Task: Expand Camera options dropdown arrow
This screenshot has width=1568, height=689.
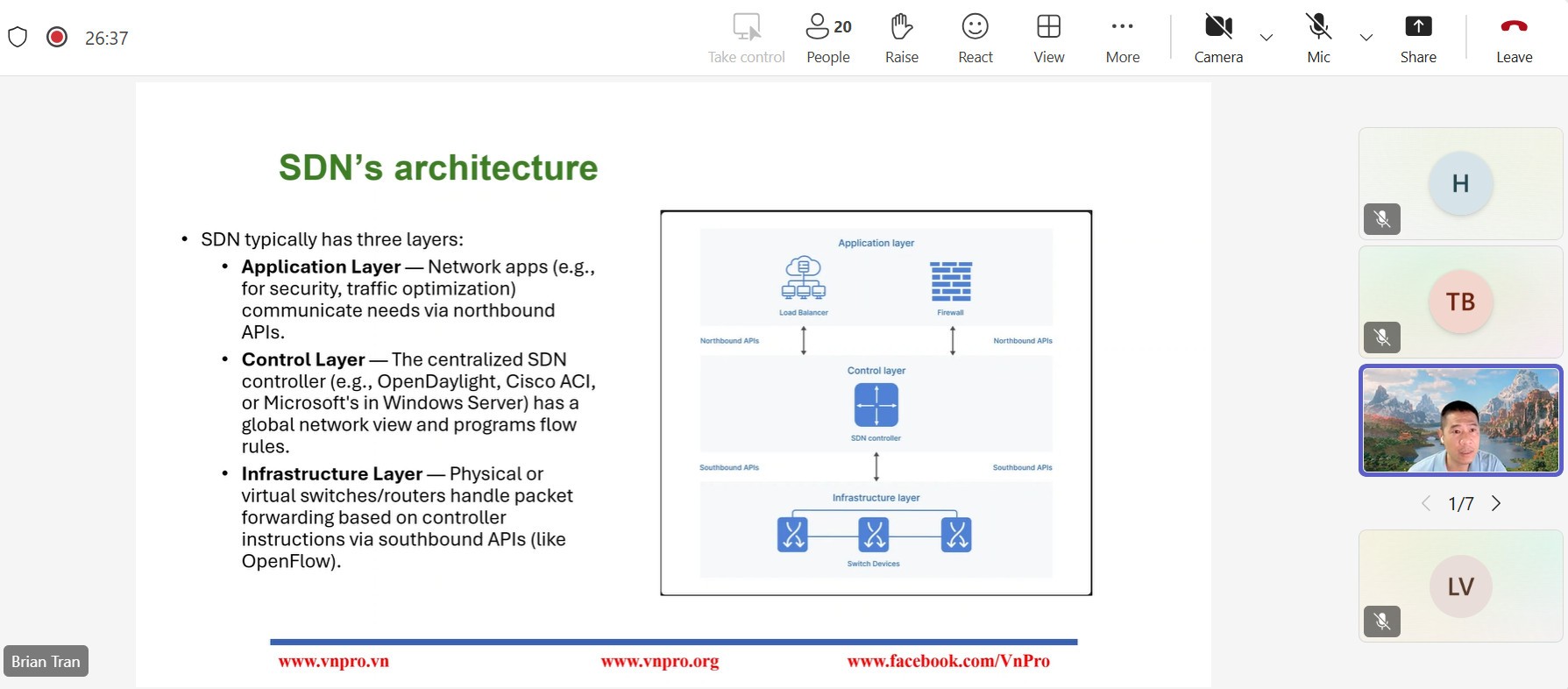Action: point(1266,38)
